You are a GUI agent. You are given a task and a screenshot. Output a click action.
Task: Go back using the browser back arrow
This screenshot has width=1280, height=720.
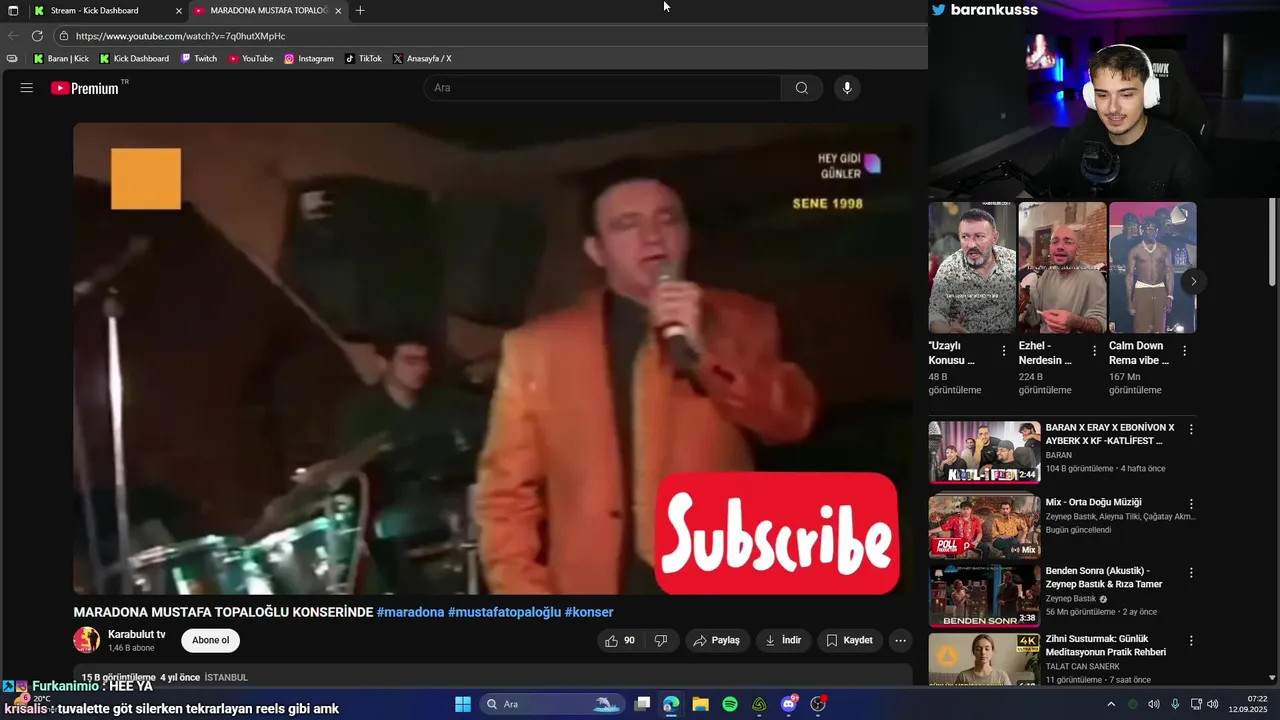(x=13, y=36)
